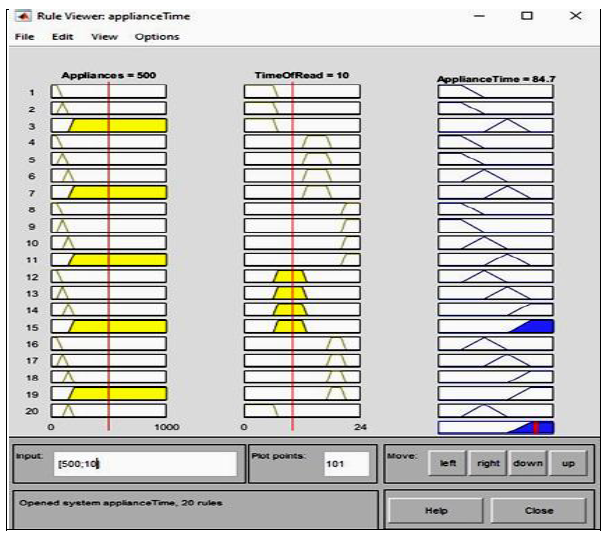
Task: Click the down move button
Action: click(528, 464)
